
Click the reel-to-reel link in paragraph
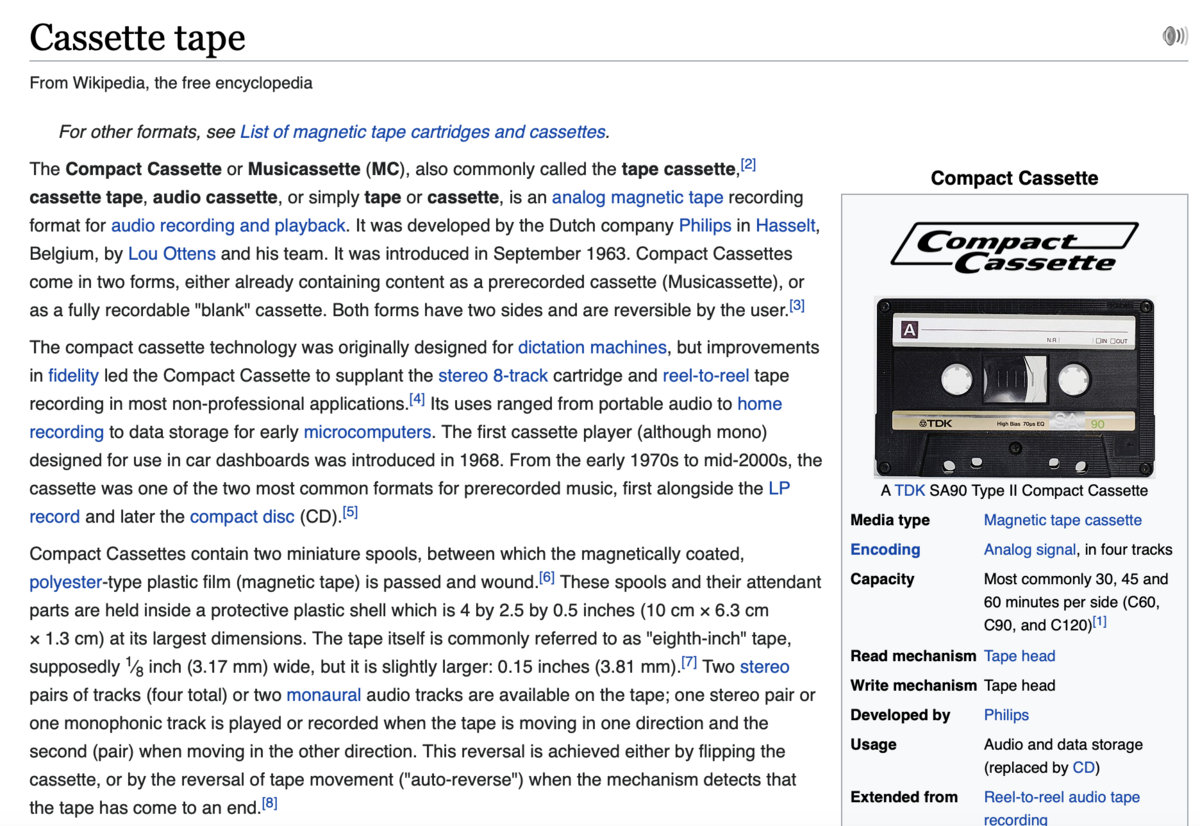(707, 376)
